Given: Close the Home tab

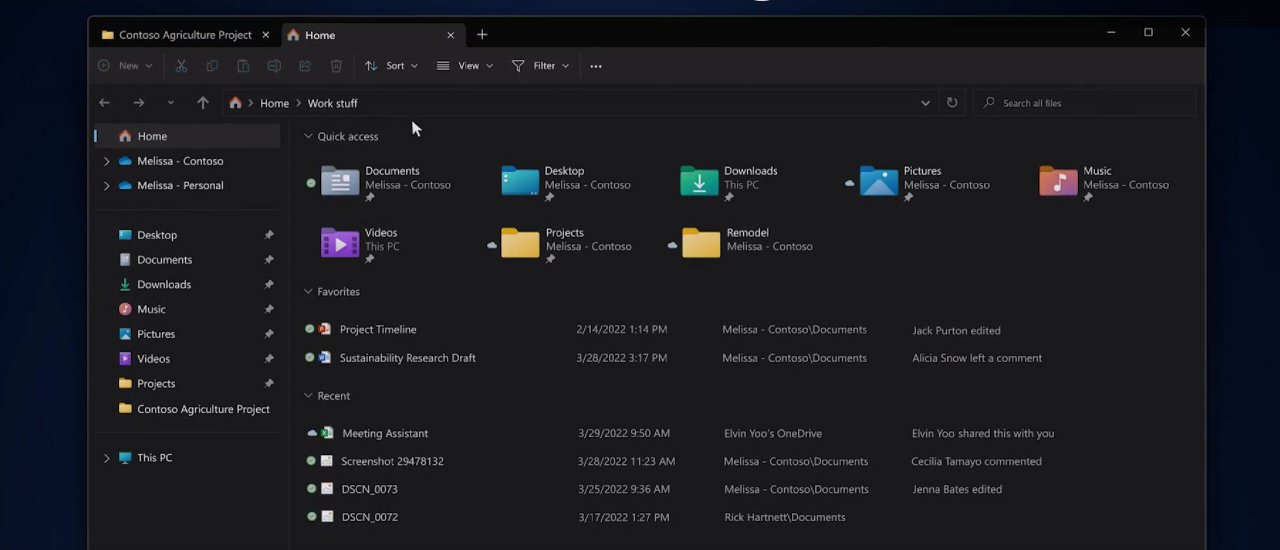Looking at the screenshot, I should 450,35.
